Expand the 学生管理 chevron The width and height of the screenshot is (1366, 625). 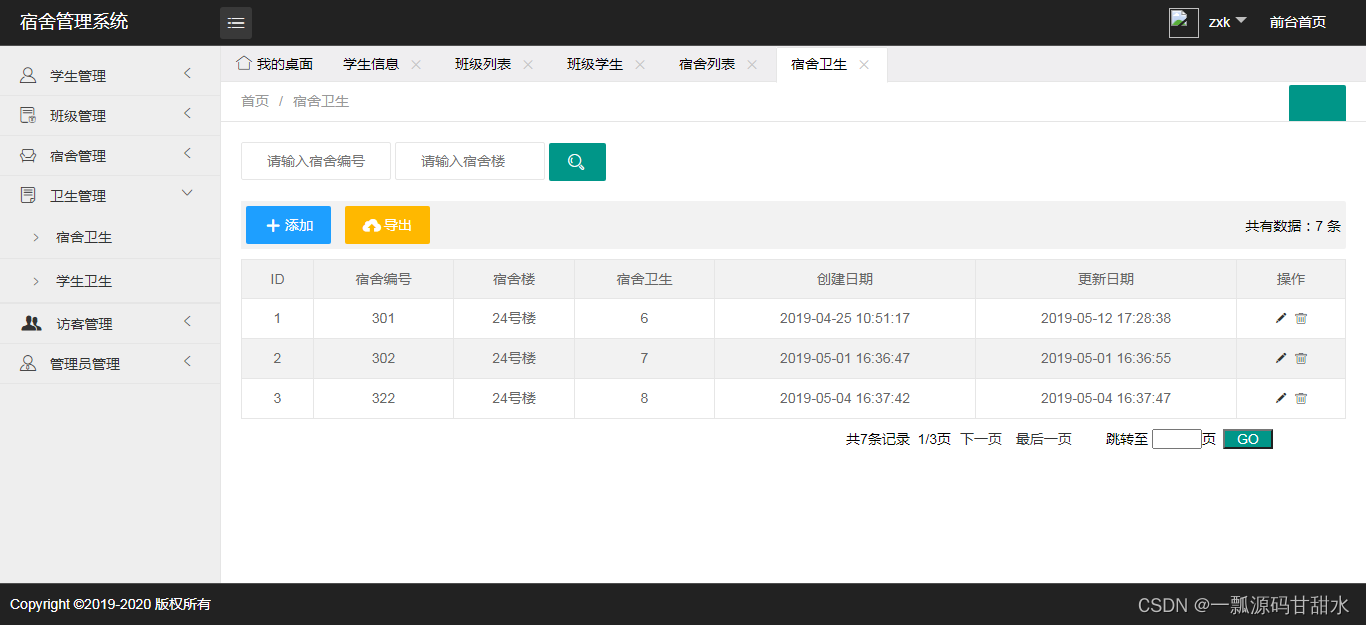[x=187, y=73]
